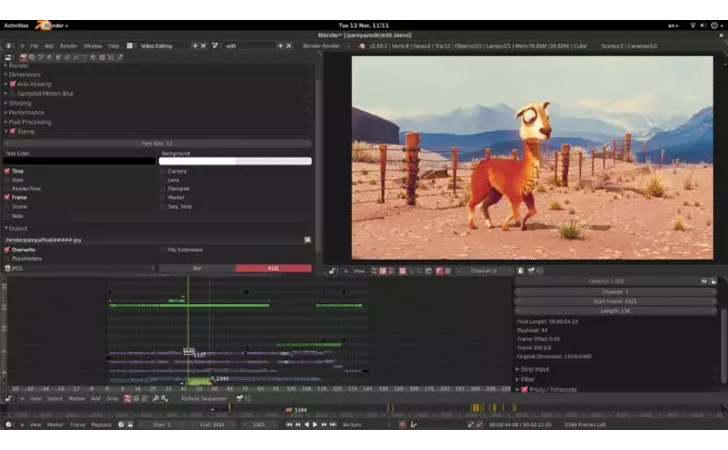Add a new screen layout with plus icon

tap(195, 46)
